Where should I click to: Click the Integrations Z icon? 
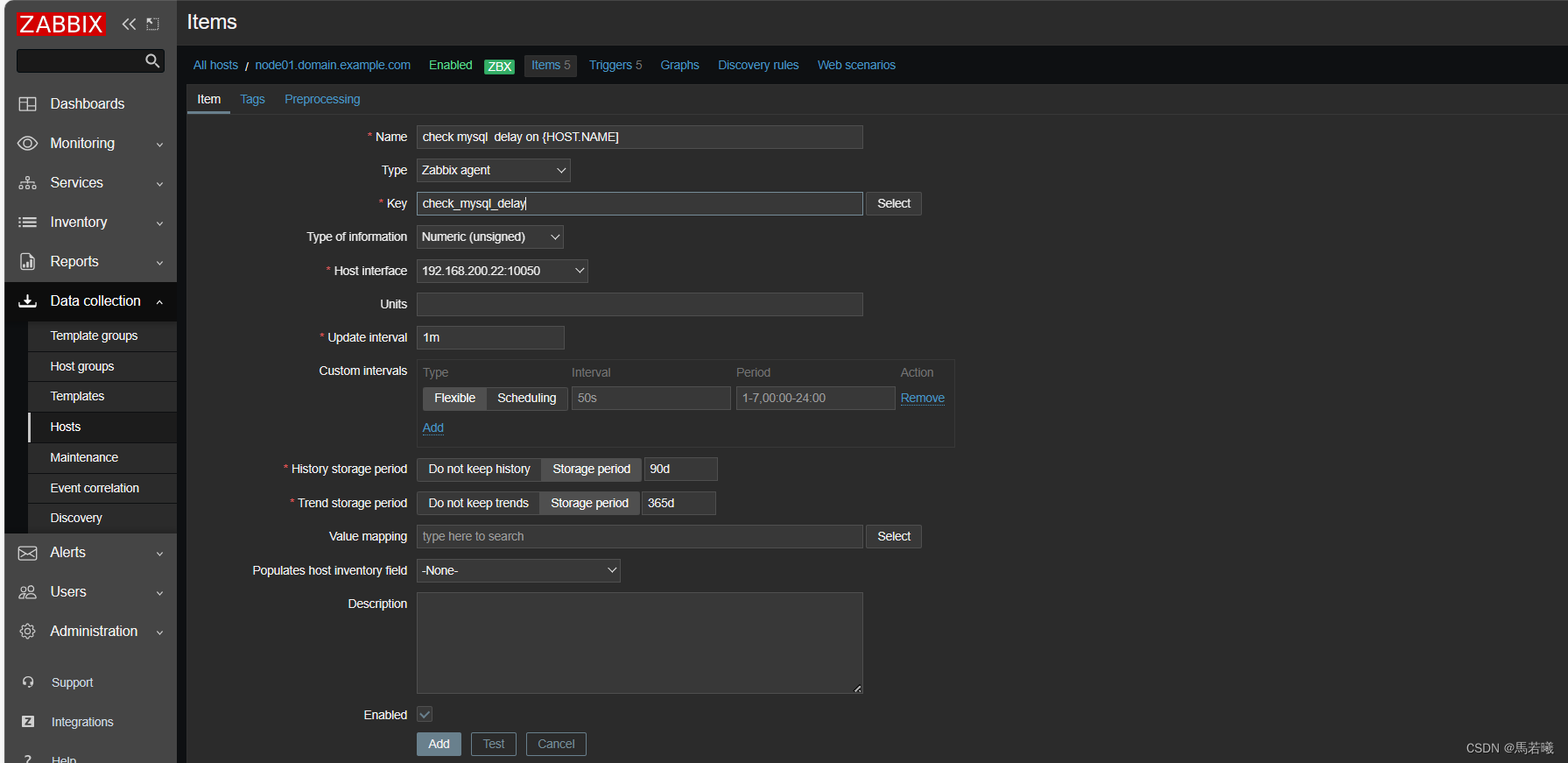[28, 721]
